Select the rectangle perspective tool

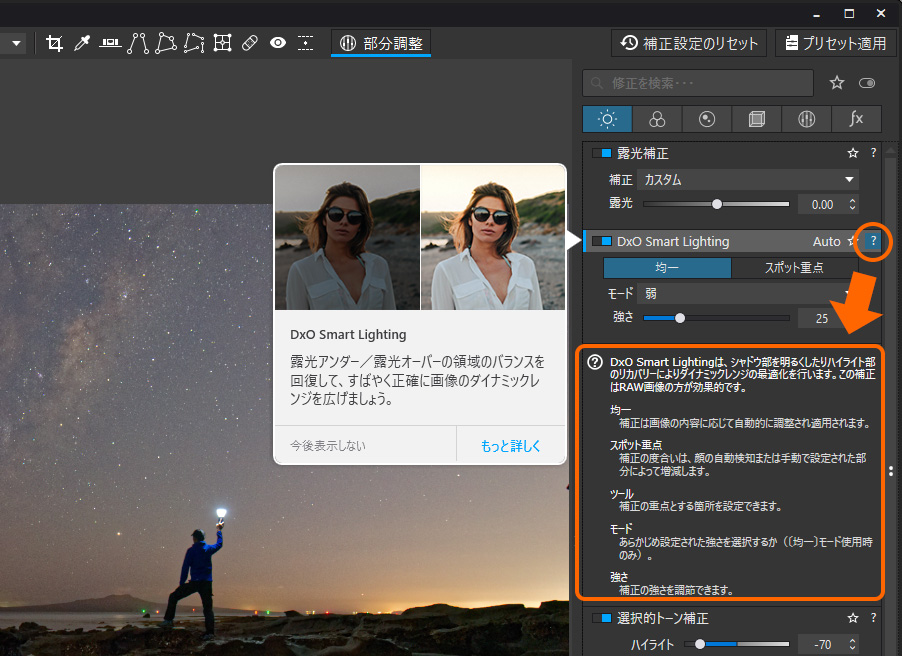pos(166,43)
